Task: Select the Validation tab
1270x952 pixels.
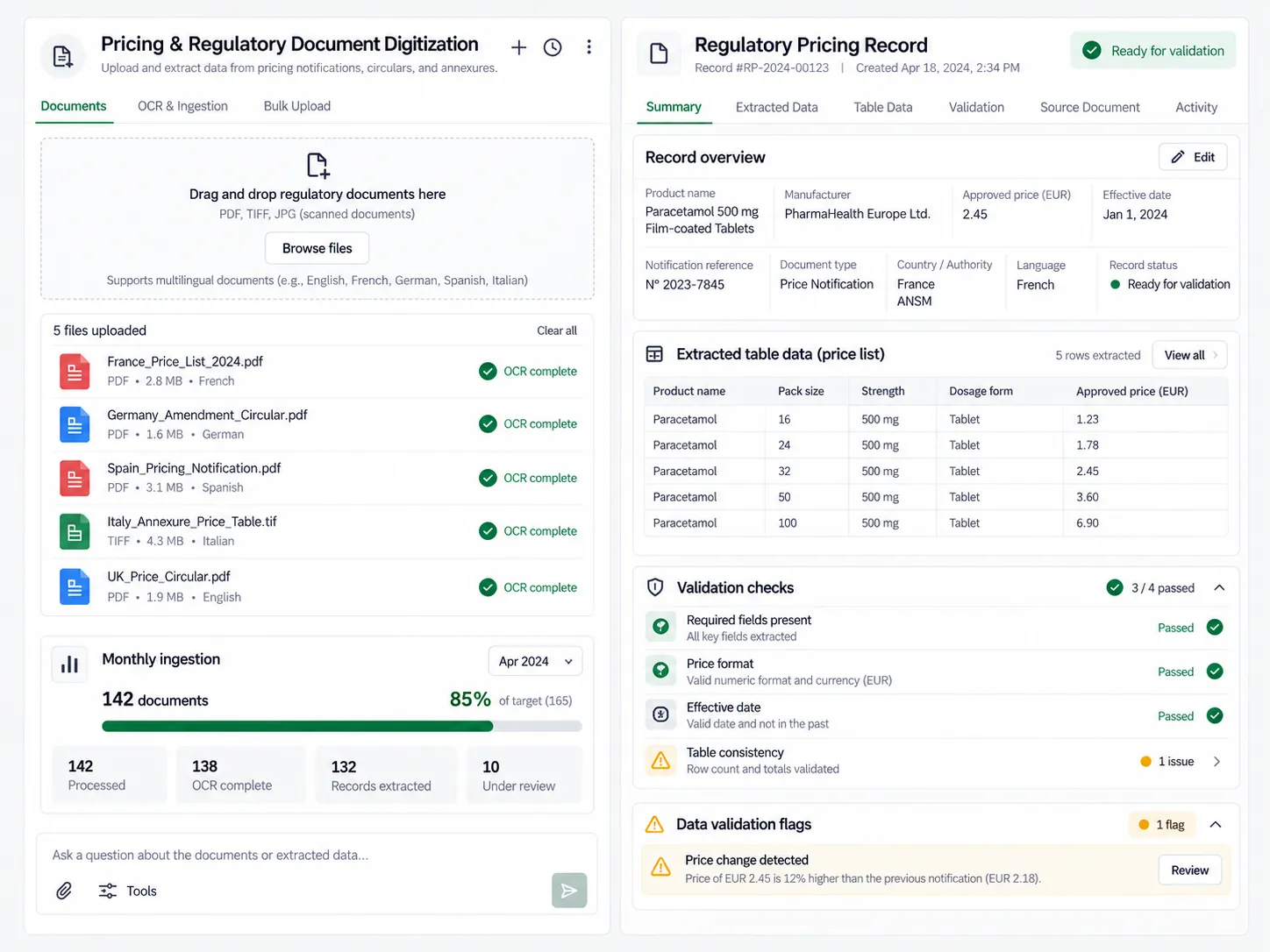Action: click(x=976, y=107)
